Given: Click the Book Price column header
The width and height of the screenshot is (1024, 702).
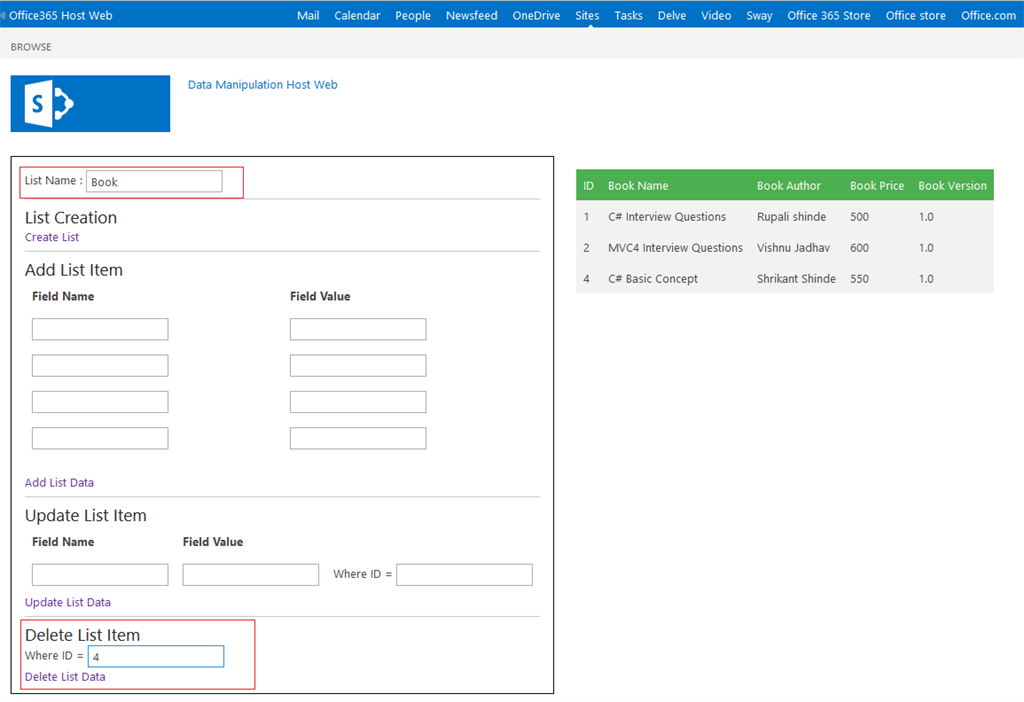Looking at the screenshot, I should (876, 185).
